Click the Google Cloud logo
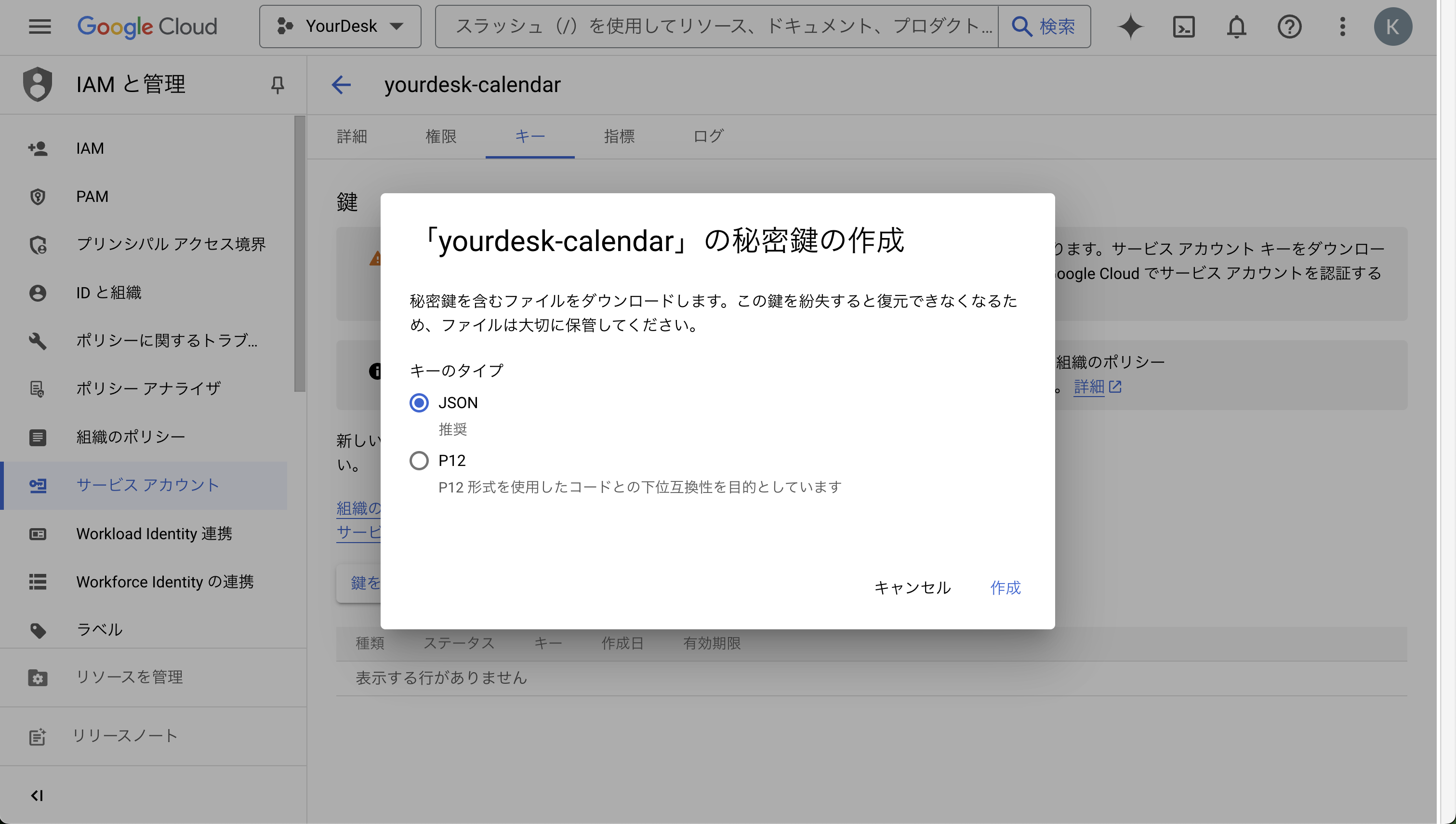This screenshot has width=1456, height=824. [x=147, y=27]
